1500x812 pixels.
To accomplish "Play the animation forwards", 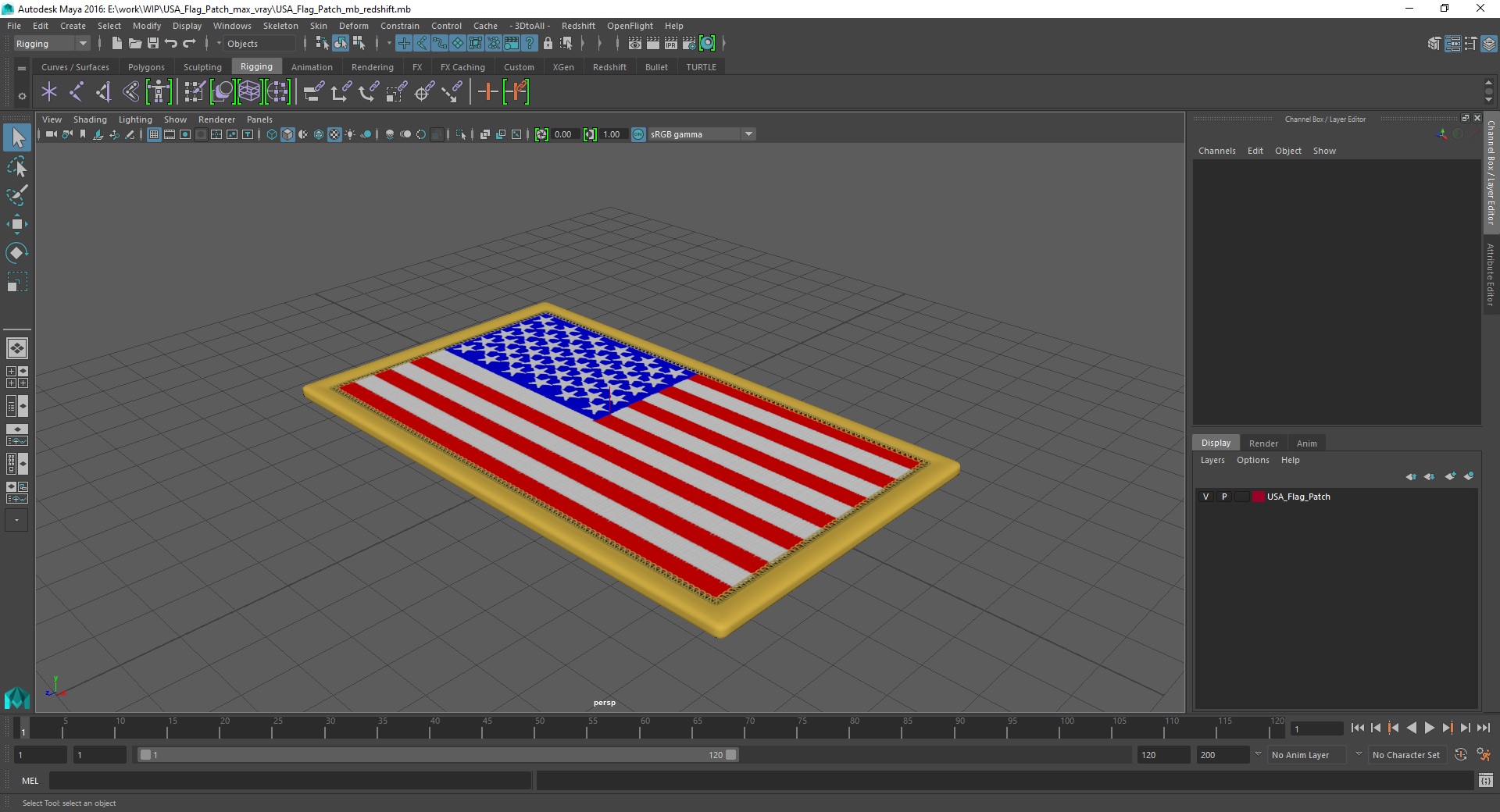I will [1429, 728].
